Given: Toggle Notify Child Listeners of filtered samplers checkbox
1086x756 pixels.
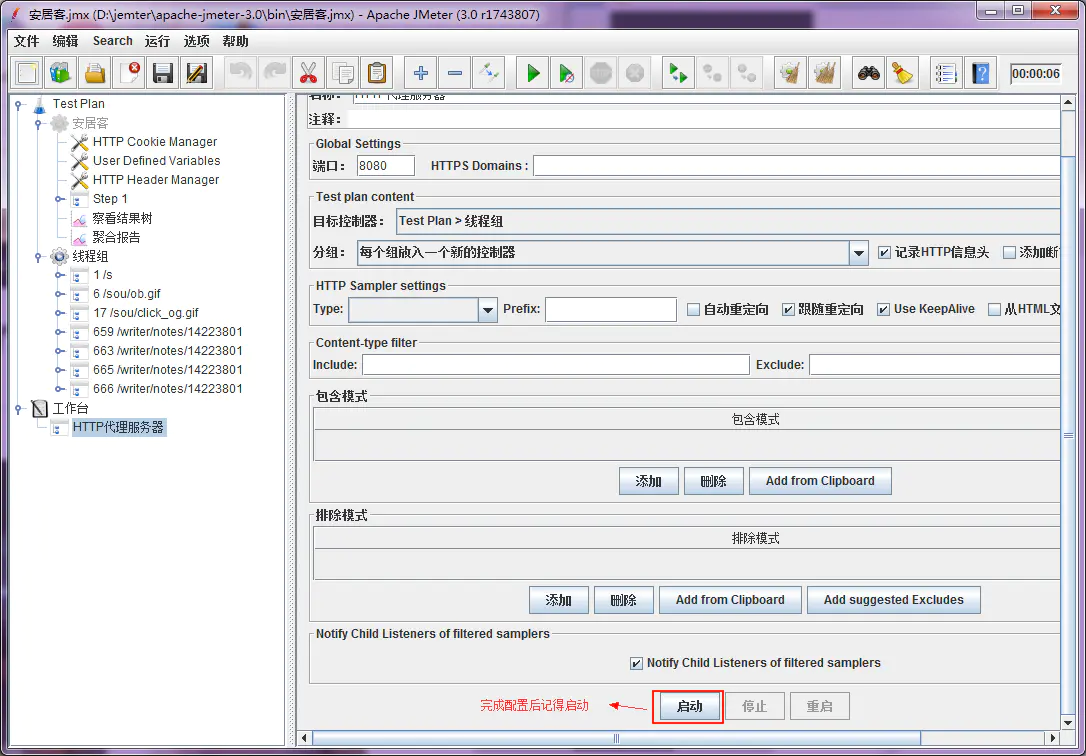Looking at the screenshot, I should tap(637, 663).
